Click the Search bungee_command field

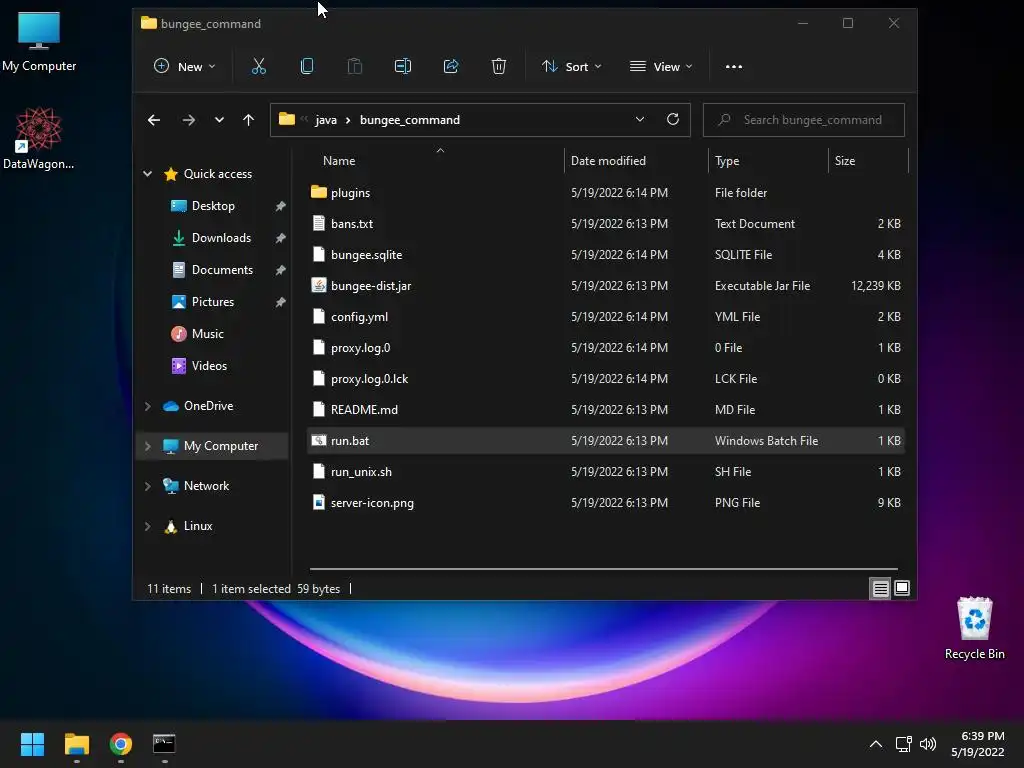point(804,120)
